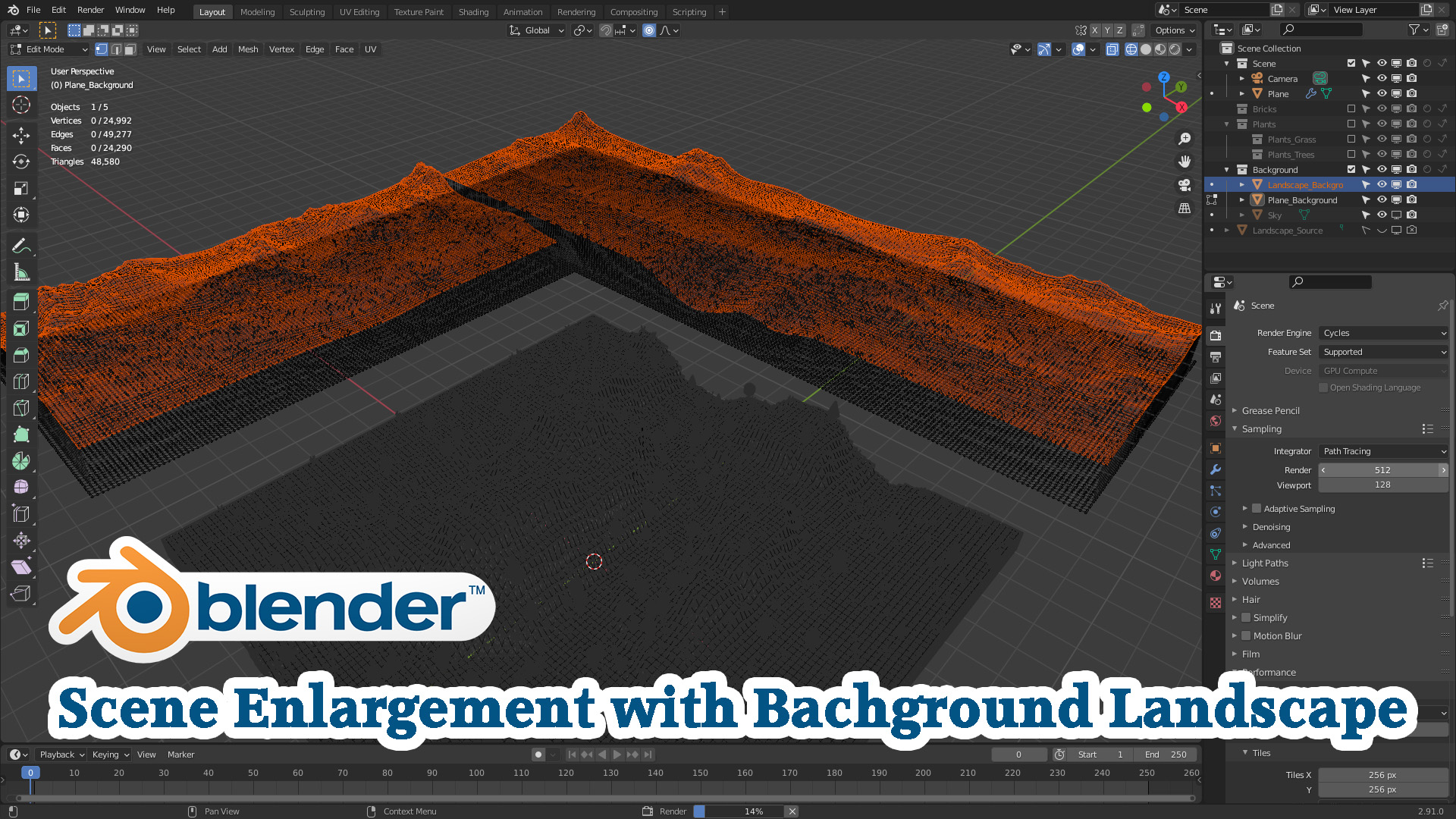The image size is (1456, 819).
Task: Toggle proportional editing
Action: click(649, 30)
